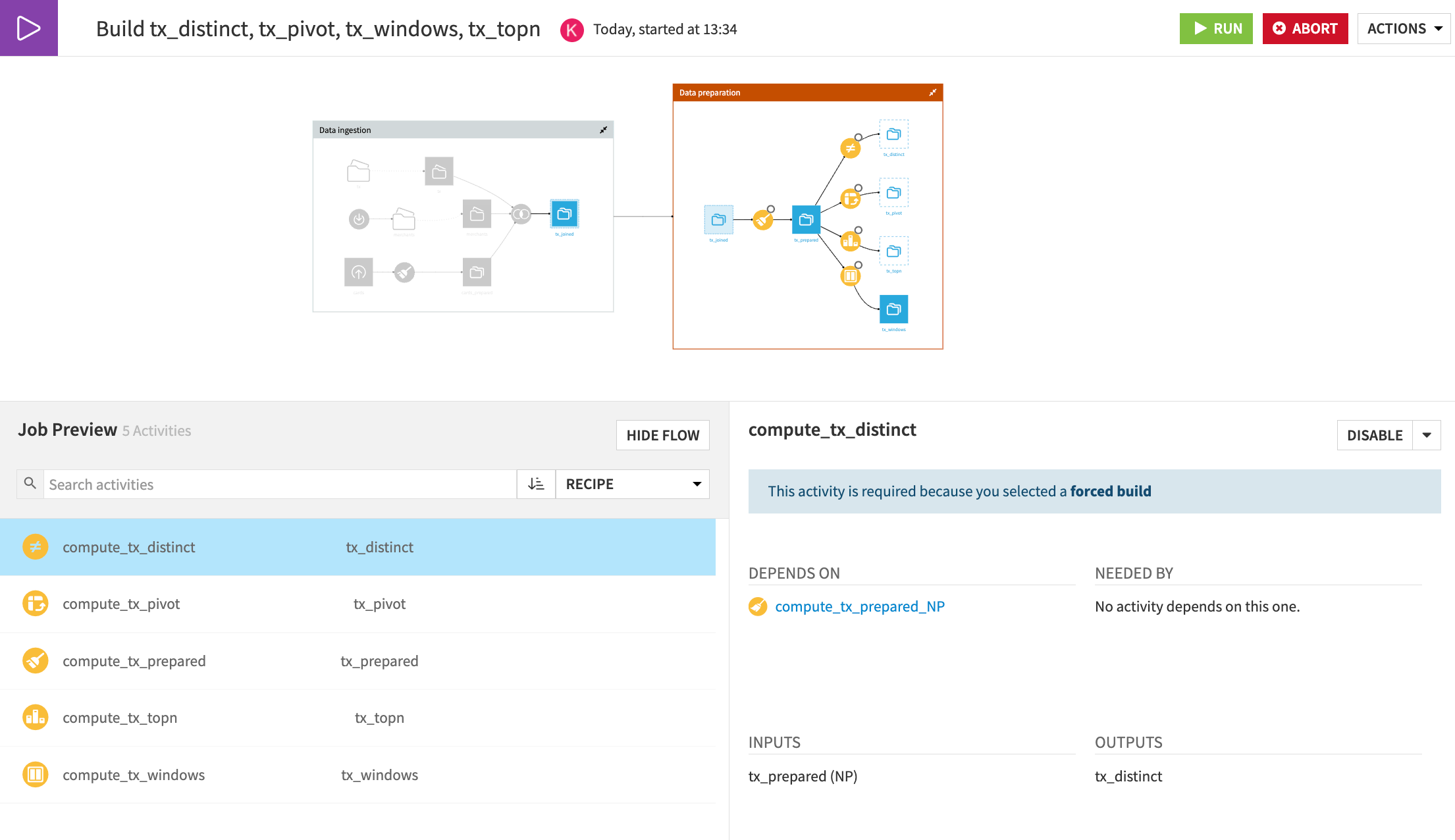Expand the arrow next to DISABLE
The height and width of the screenshot is (840, 1455).
click(1427, 435)
